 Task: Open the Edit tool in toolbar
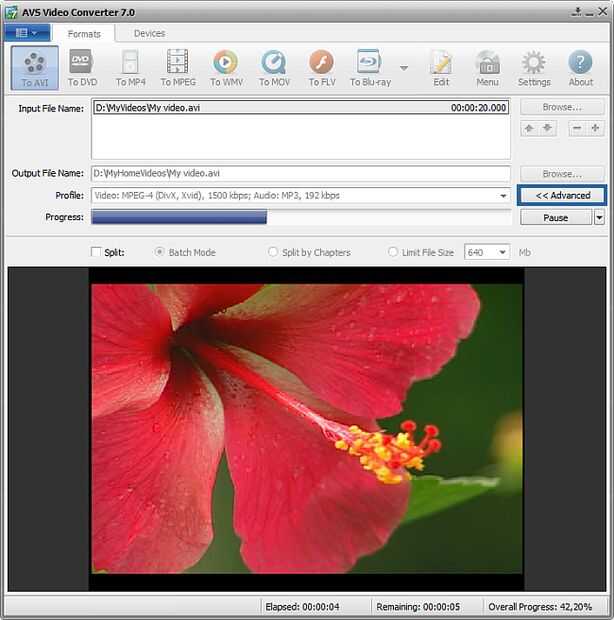[441, 68]
